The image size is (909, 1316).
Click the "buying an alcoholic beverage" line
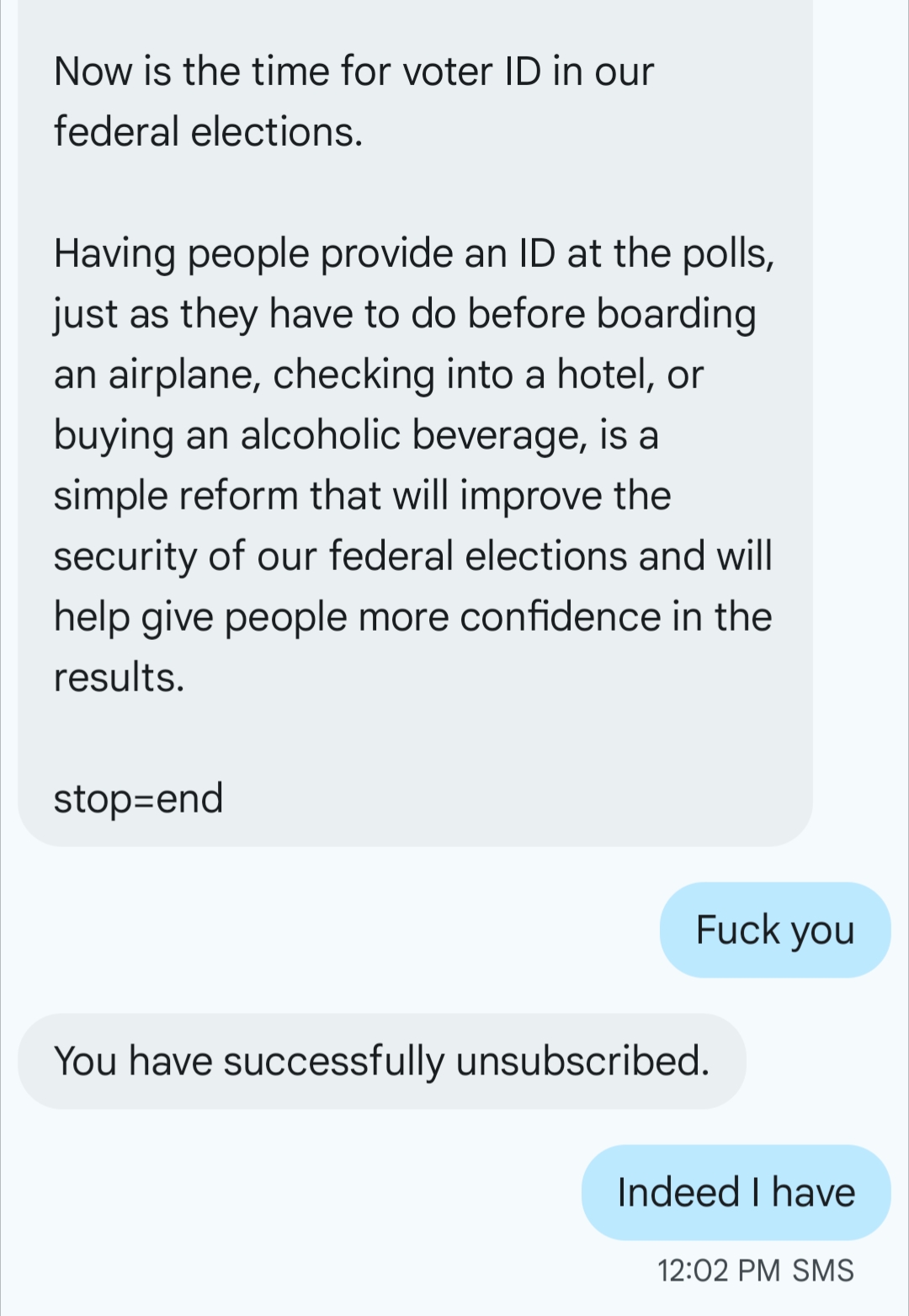(355, 435)
